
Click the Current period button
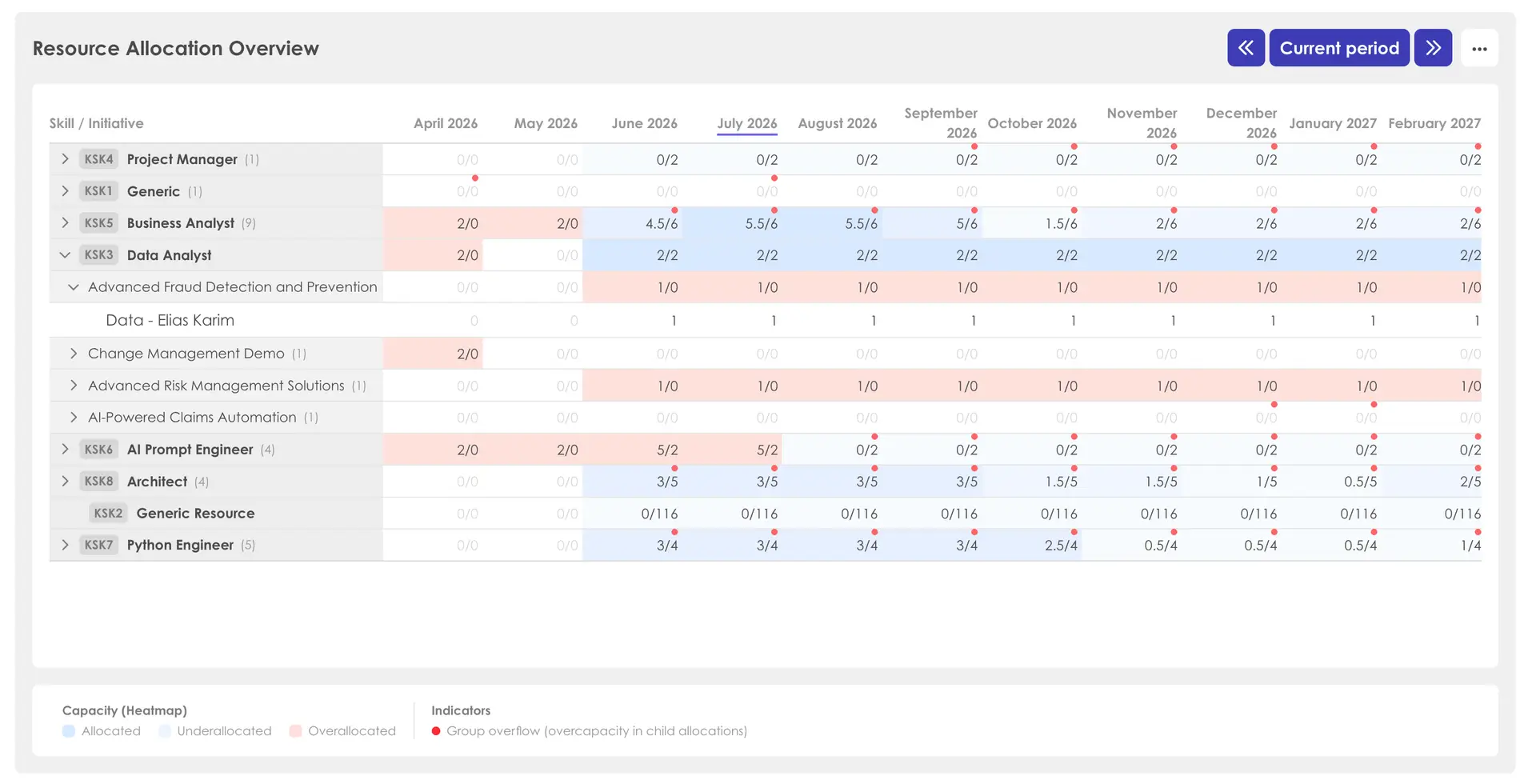pyautogui.click(x=1339, y=48)
